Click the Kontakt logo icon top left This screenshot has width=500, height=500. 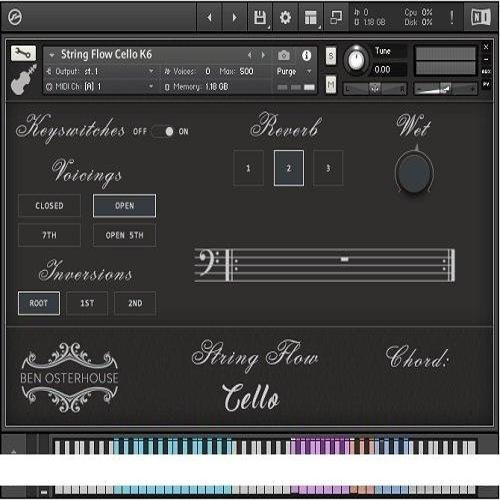(15, 17)
